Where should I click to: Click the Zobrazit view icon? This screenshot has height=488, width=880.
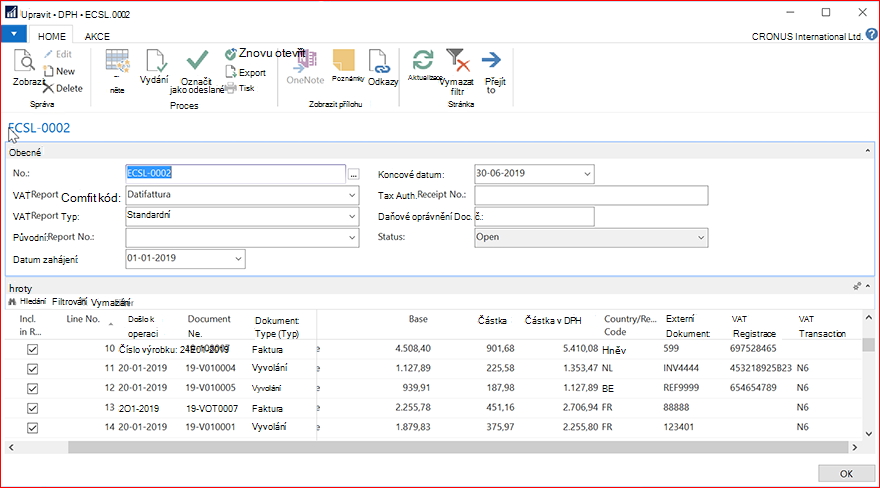24,61
